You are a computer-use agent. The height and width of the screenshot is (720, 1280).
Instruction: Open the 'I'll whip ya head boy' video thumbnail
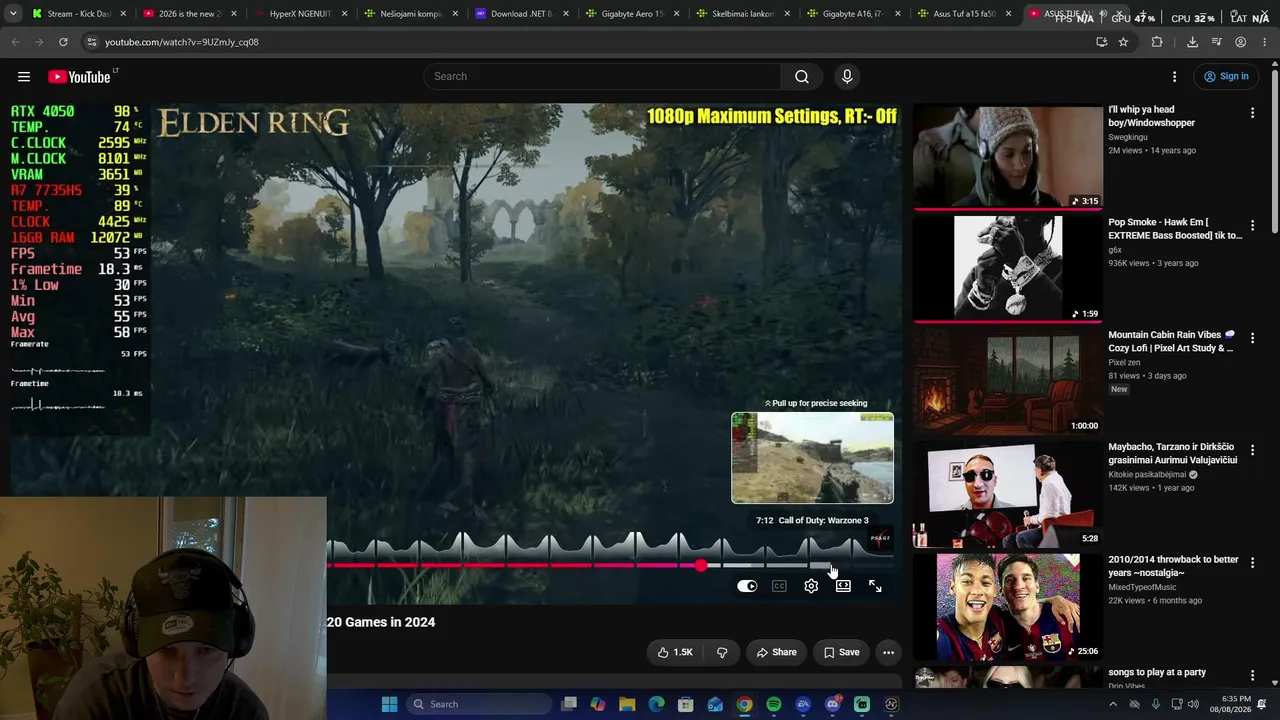point(1008,157)
